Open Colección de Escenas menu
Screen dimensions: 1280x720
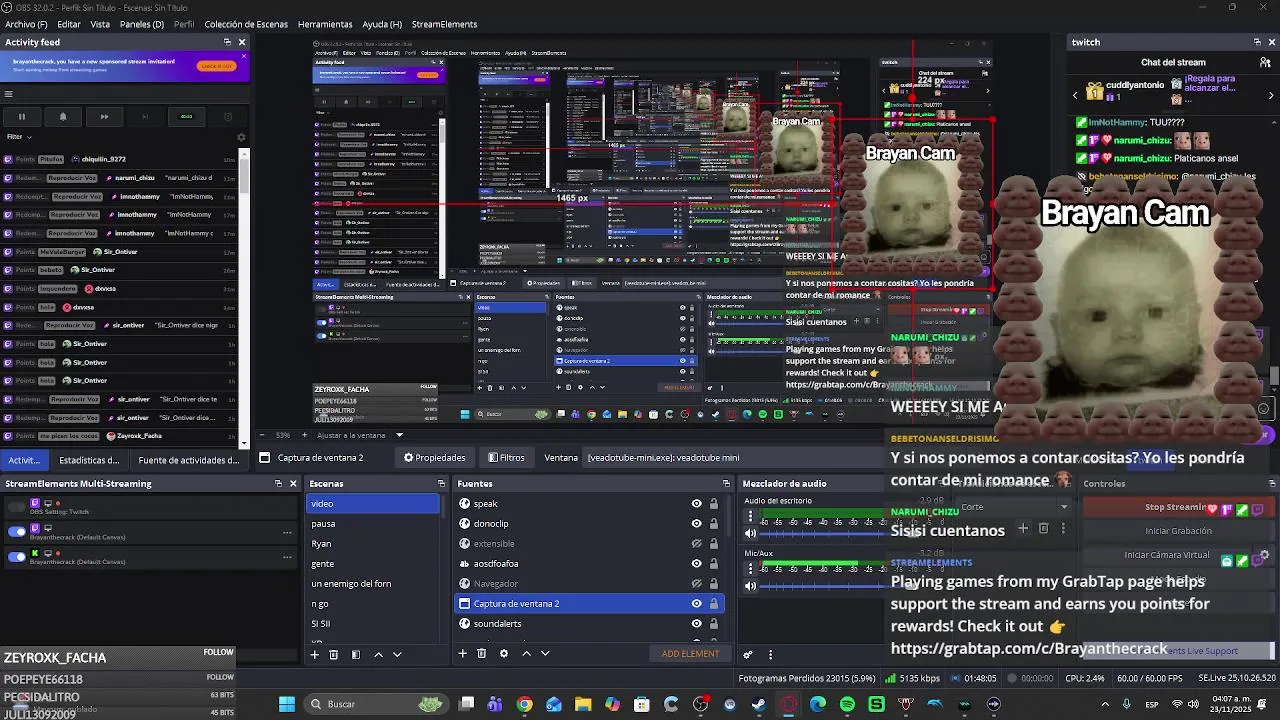246,24
